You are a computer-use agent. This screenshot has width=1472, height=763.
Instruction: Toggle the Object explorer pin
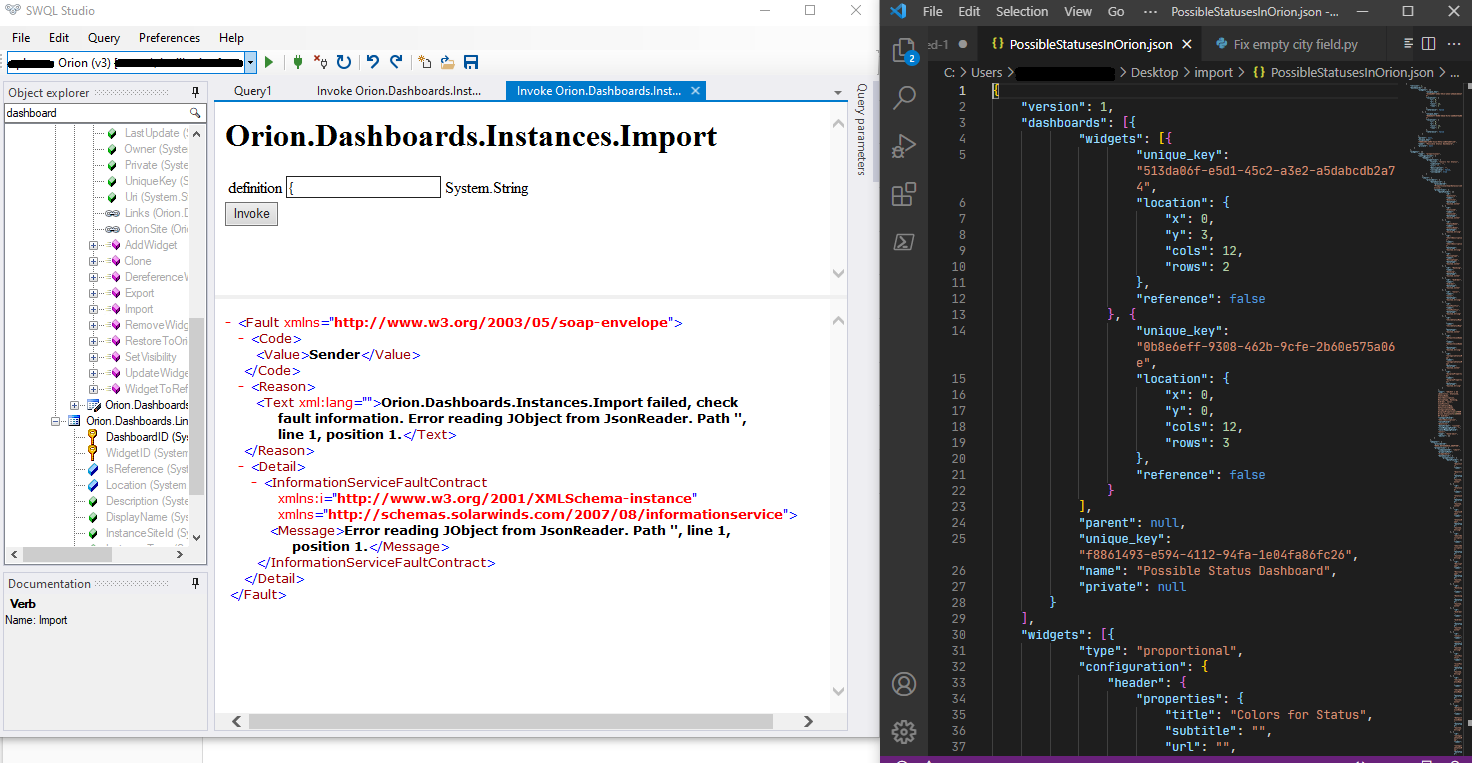coord(196,92)
